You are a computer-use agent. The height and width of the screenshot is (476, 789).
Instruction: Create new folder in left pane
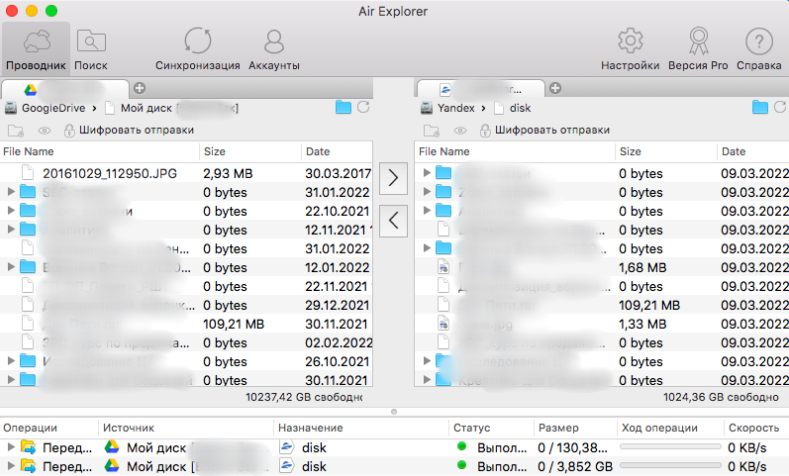pos(16,130)
